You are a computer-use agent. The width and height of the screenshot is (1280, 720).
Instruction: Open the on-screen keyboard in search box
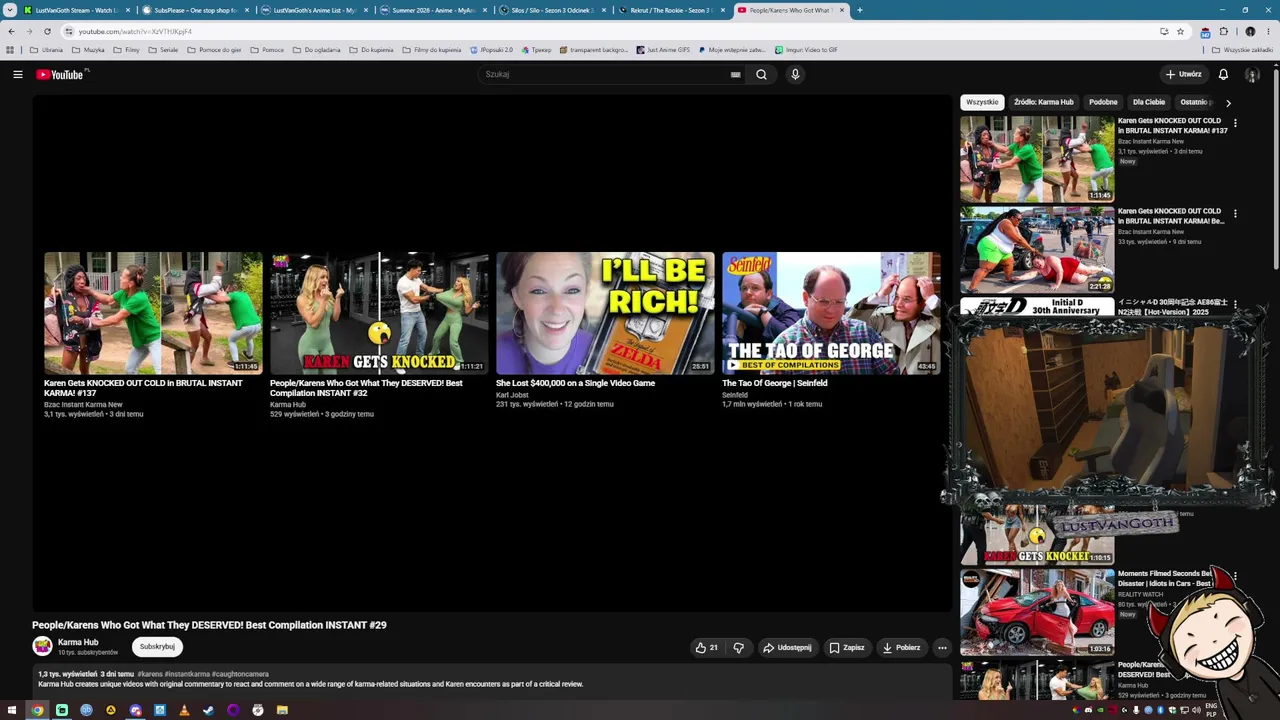[x=736, y=74]
